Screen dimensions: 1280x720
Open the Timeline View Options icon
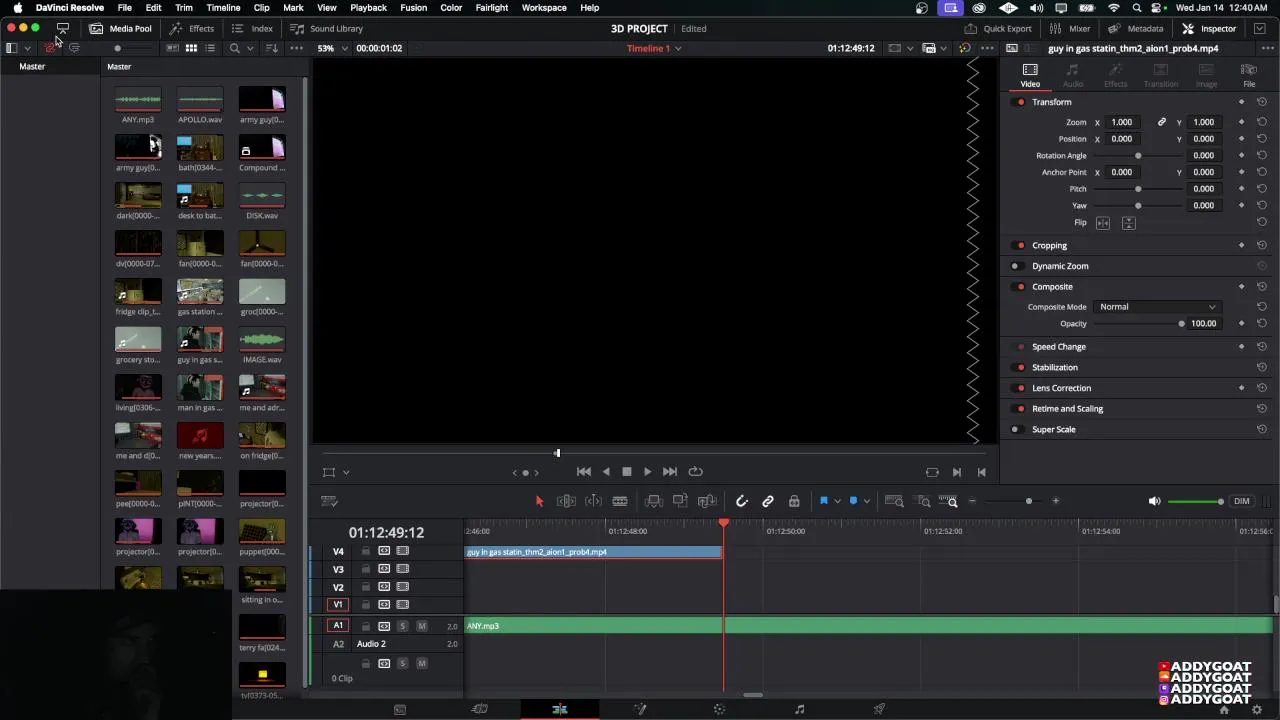pyautogui.click(x=329, y=501)
